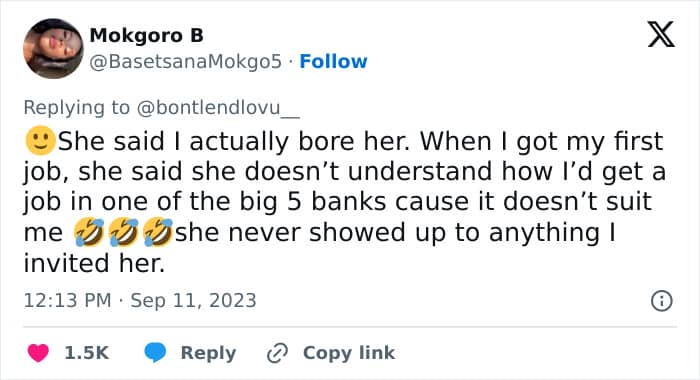This screenshot has height=380, width=700.
Task: Click the @BasetsanaMokgo5 handle
Action: pyautogui.click(x=186, y=61)
